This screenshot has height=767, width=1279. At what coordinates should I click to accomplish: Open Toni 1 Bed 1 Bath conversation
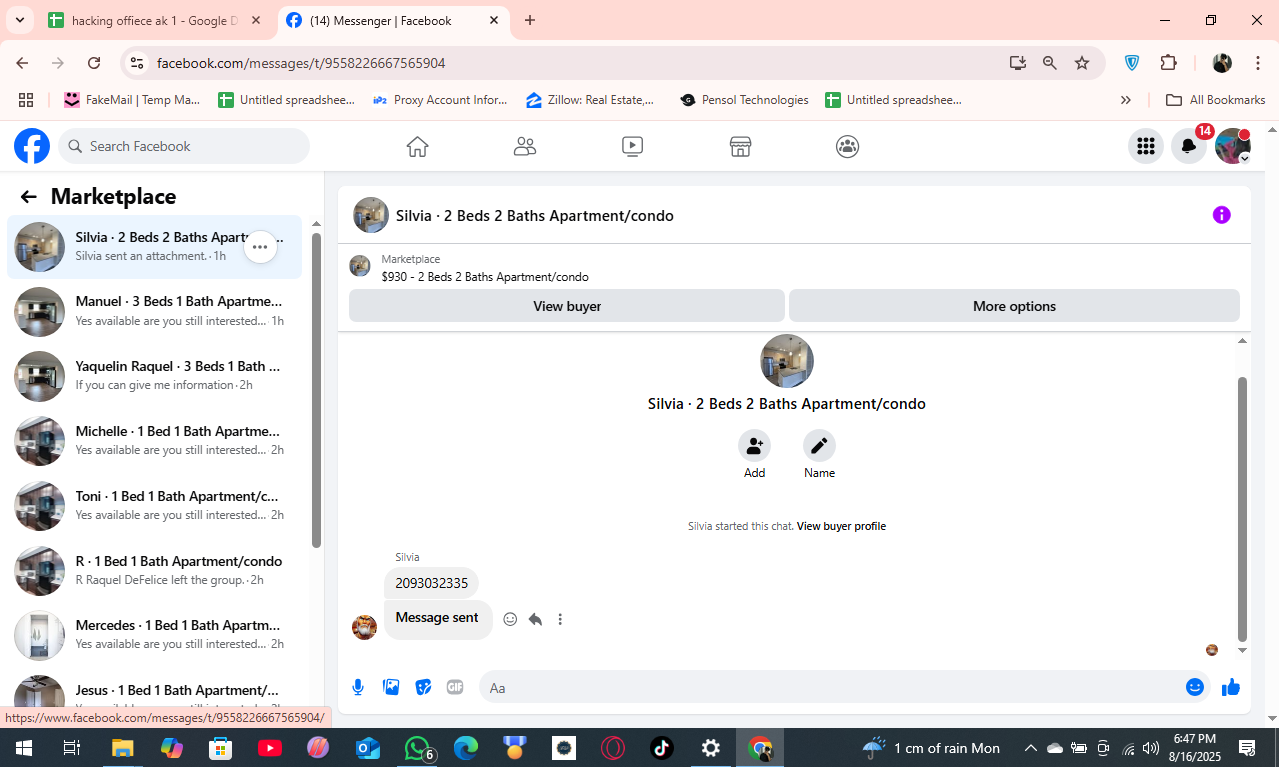point(155,506)
